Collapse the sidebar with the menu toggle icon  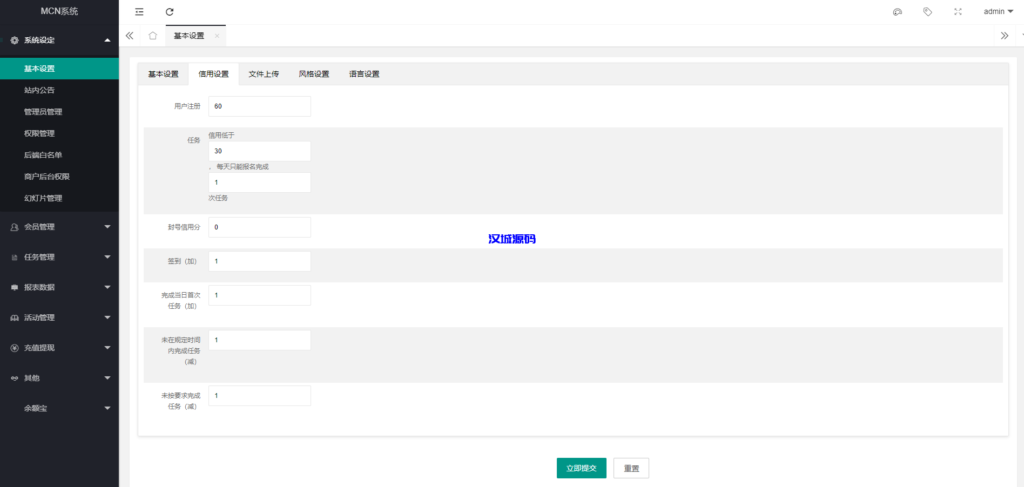coord(139,12)
